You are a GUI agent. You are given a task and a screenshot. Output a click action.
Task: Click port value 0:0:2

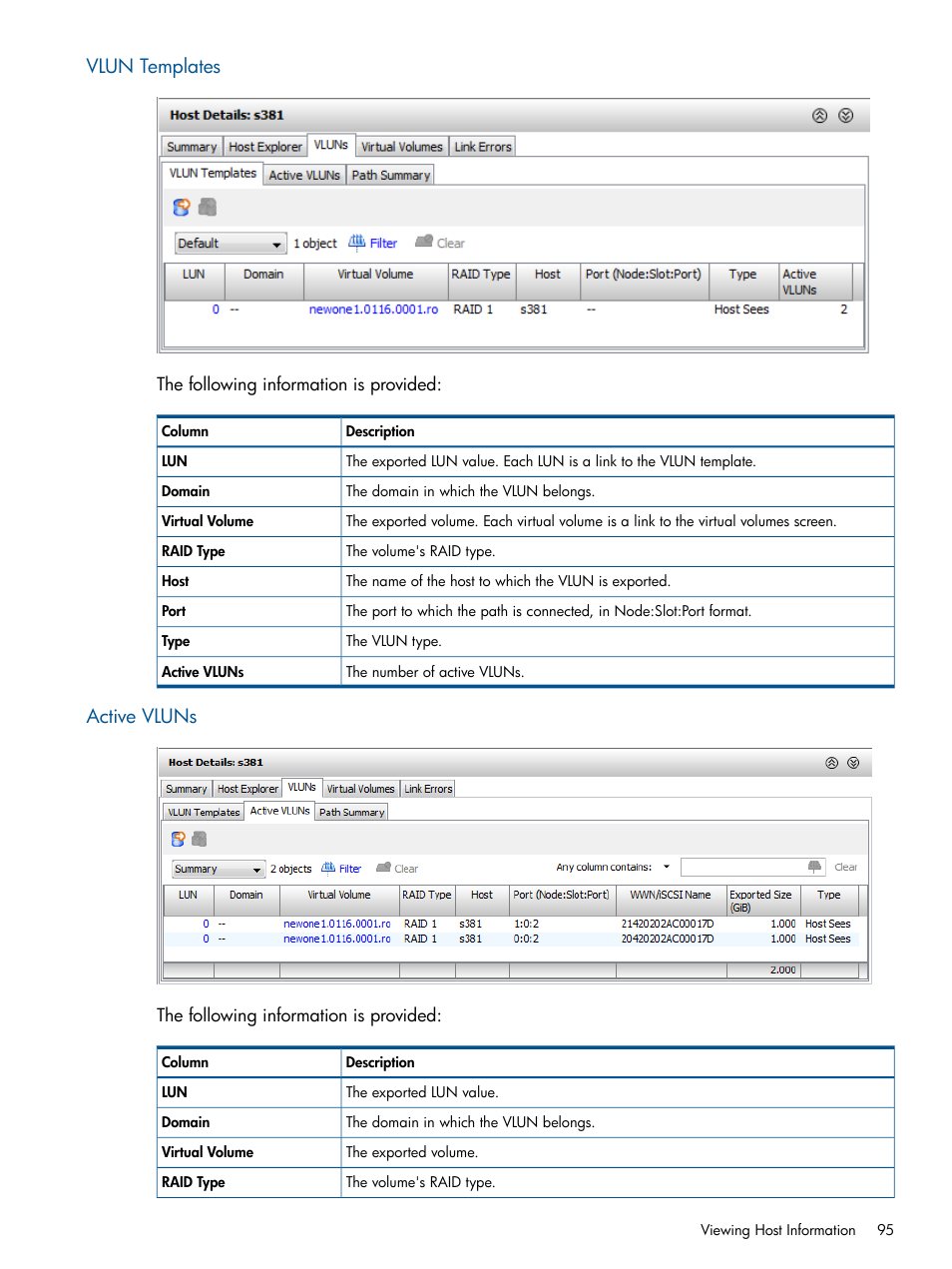(526, 940)
